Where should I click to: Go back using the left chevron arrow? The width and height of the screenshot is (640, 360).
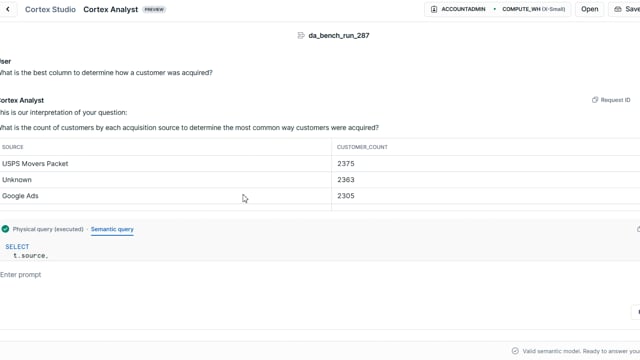[x=8, y=9]
